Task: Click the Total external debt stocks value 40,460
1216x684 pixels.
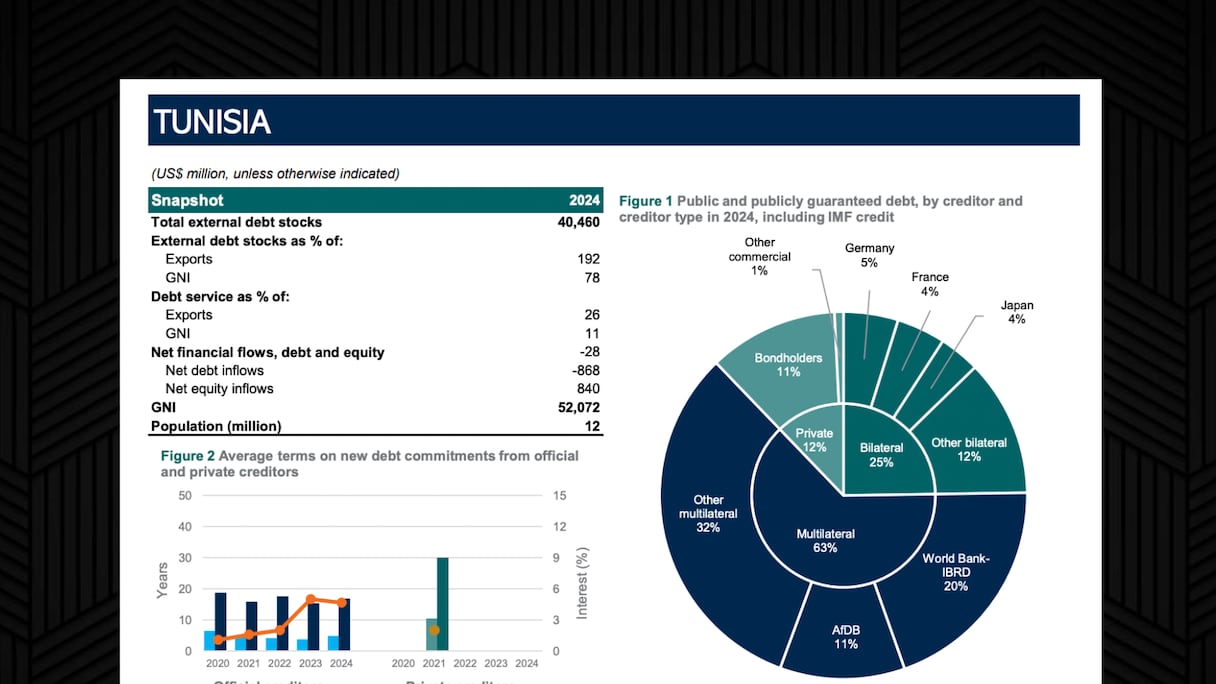Action: (578, 222)
